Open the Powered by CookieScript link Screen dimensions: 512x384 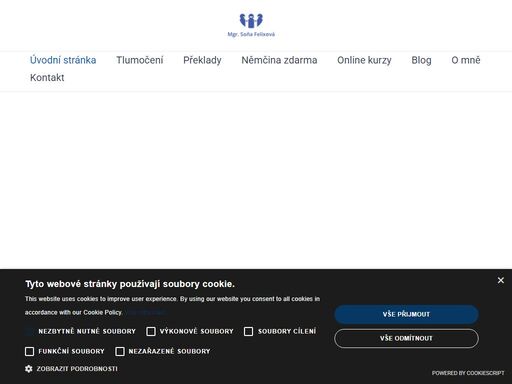(468, 373)
